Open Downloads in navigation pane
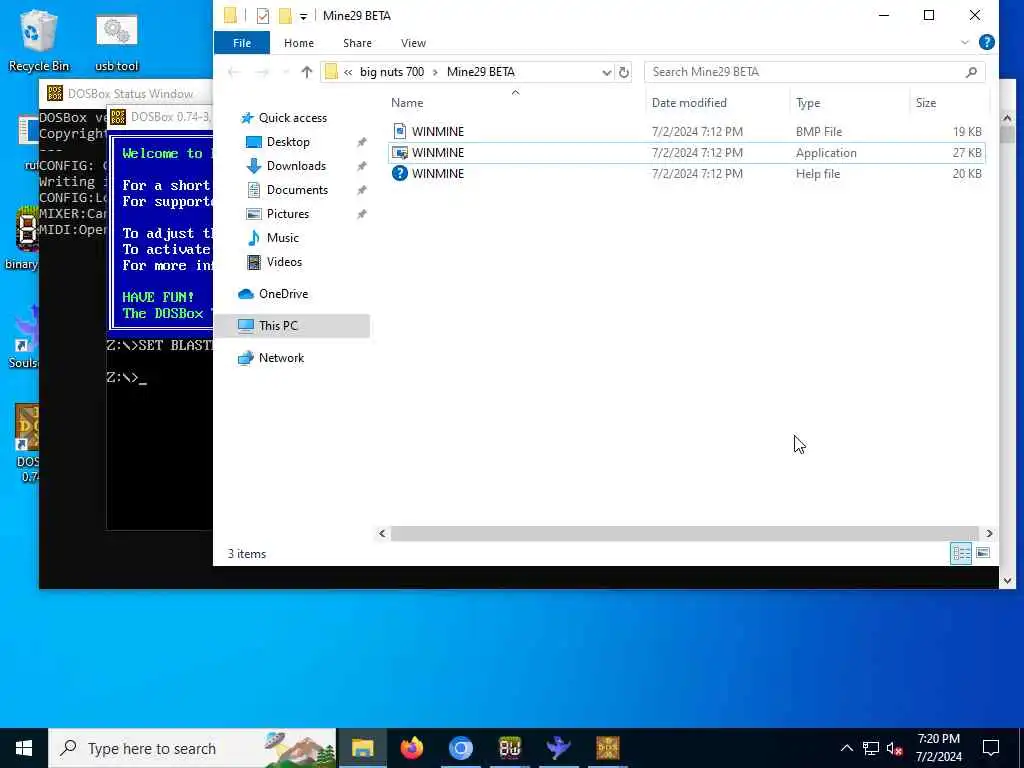This screenshot has height=768, width=1024. (296, 166)
